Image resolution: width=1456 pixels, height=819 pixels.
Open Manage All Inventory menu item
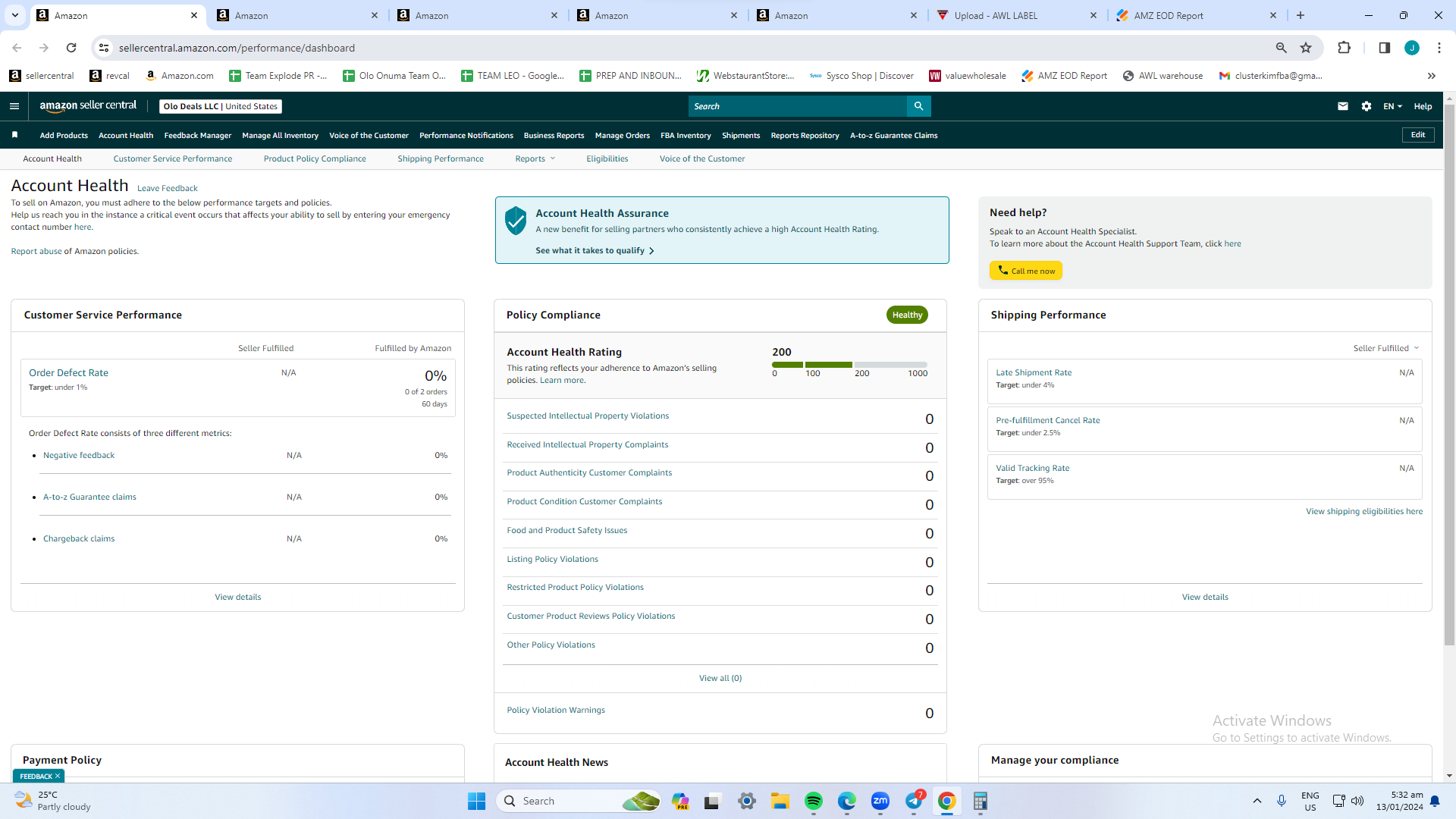tap(280, 136)
